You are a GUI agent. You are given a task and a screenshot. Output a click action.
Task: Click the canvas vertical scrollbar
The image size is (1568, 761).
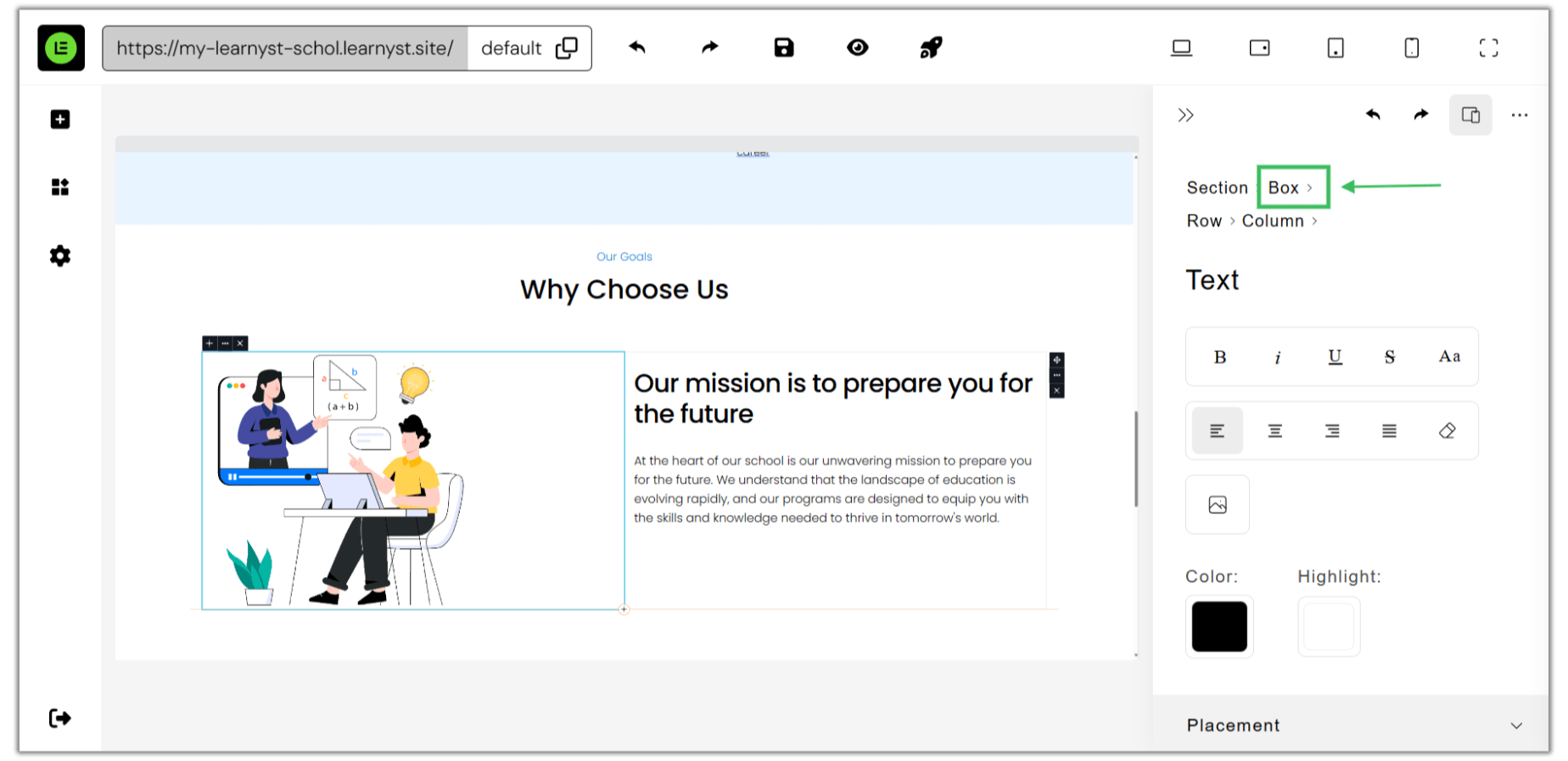click(1136, 459)
